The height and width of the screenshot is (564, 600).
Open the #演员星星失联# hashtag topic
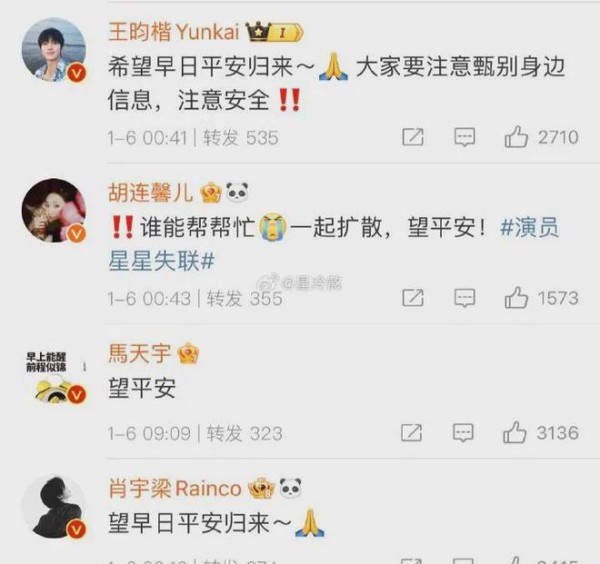333,244
